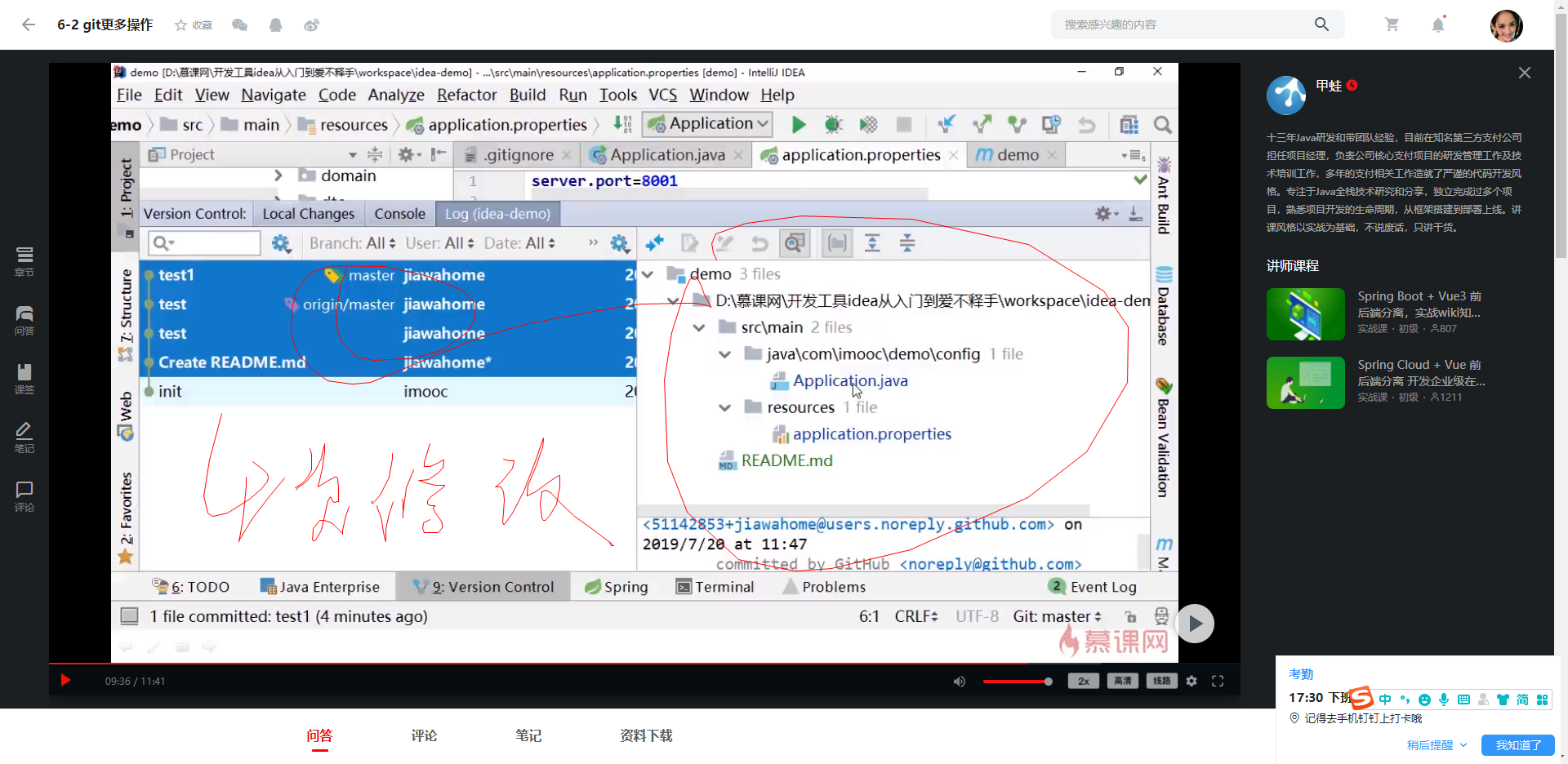Click the Revert undo icon in main toolbar
The height and width of the screenshot is (764, 1568).
pyautogui.click(x=1086, y=125)
